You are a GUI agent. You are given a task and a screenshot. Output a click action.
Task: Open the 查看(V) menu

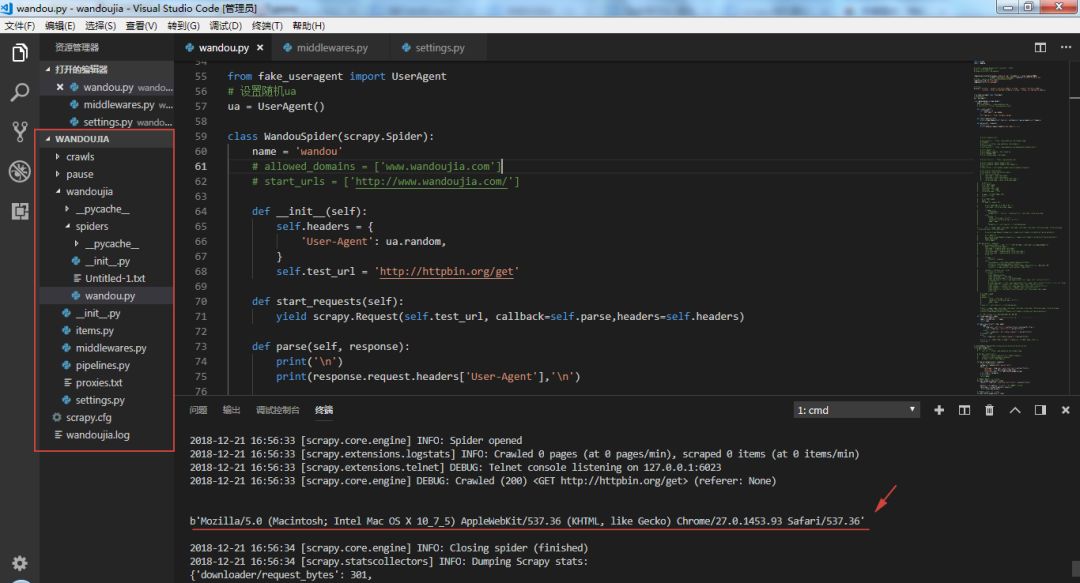pyautogui.click(x=141, y=25)
